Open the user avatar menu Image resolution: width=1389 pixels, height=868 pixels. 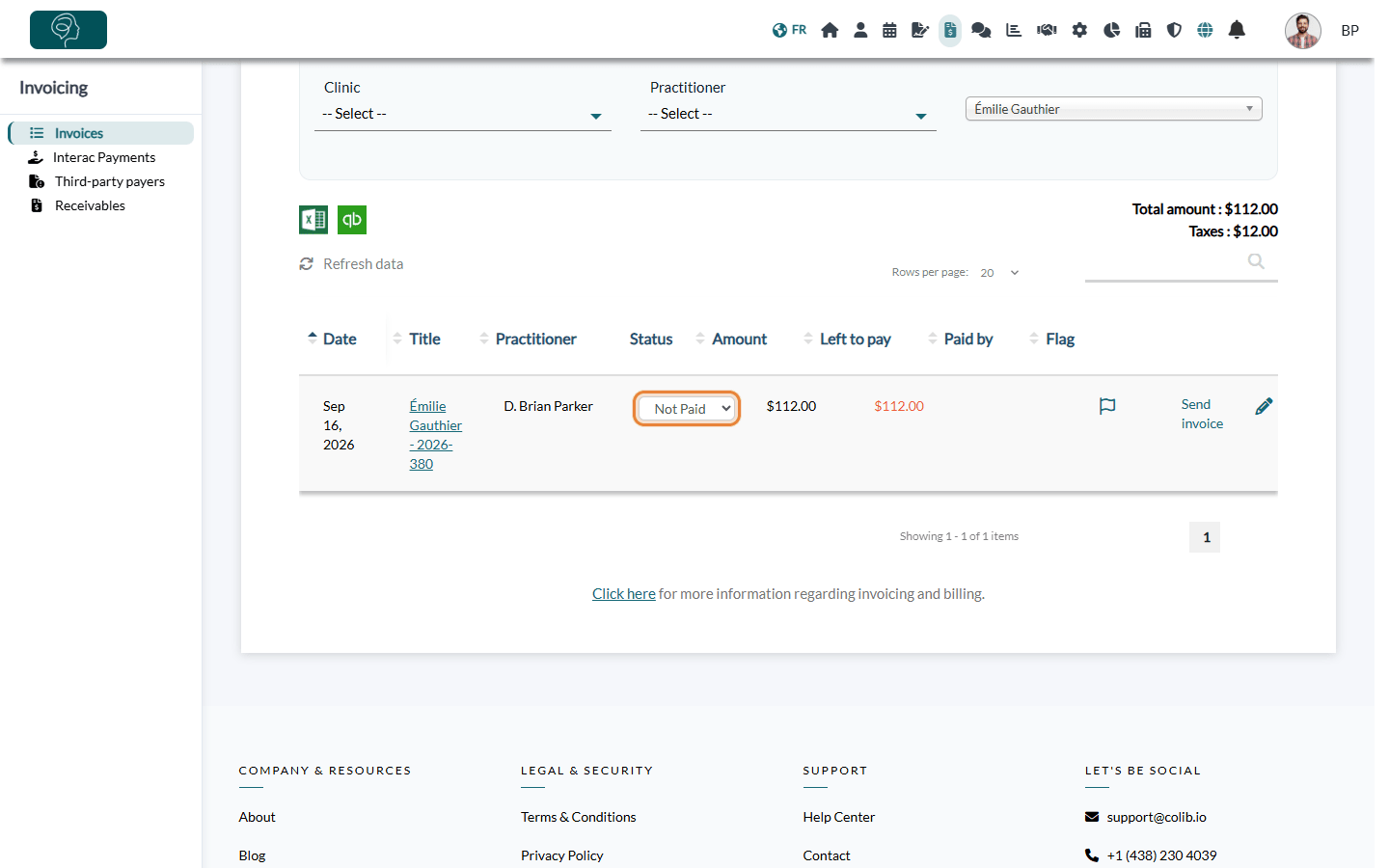1302,30
